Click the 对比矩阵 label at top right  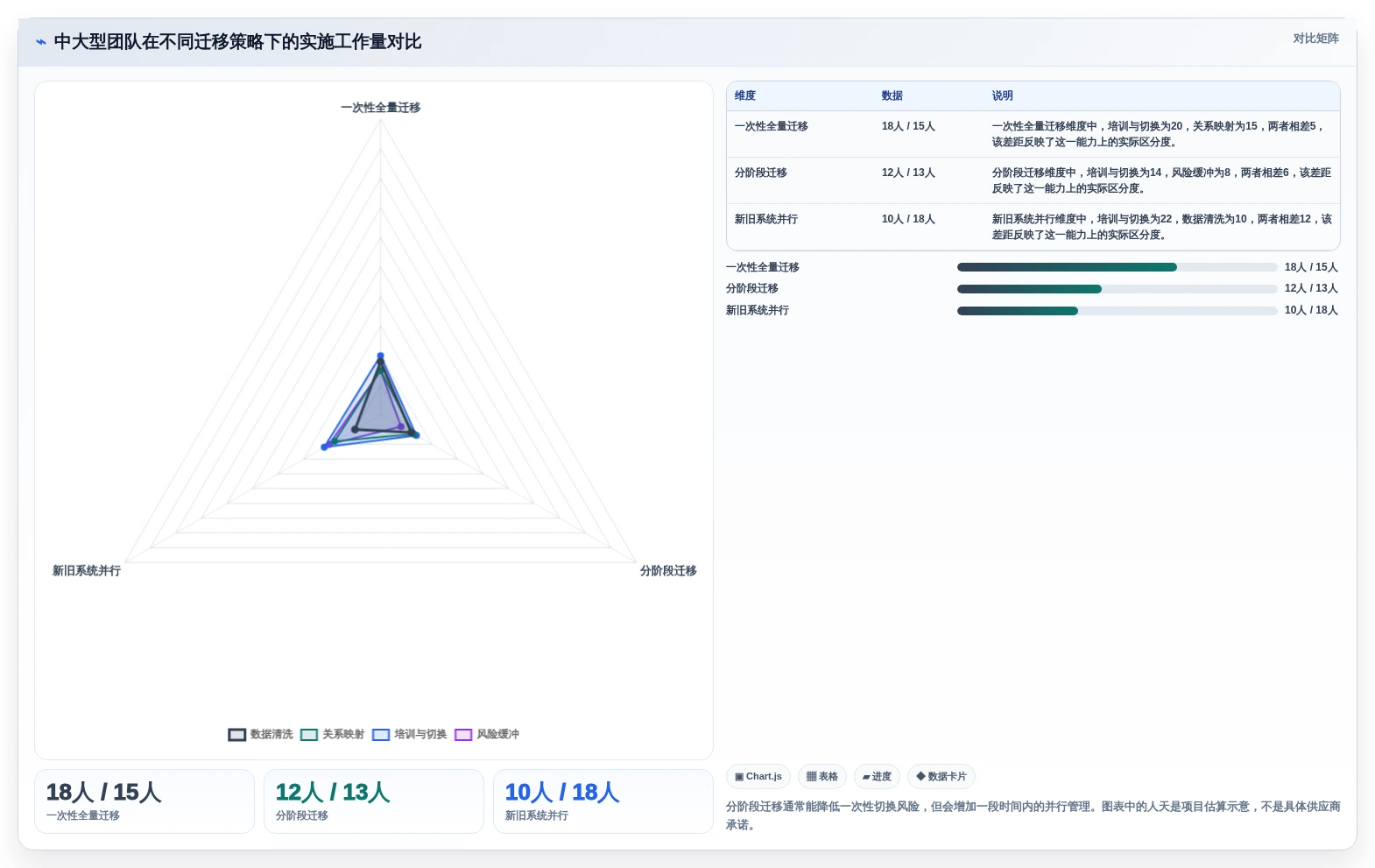click(x=1315, y=39)
